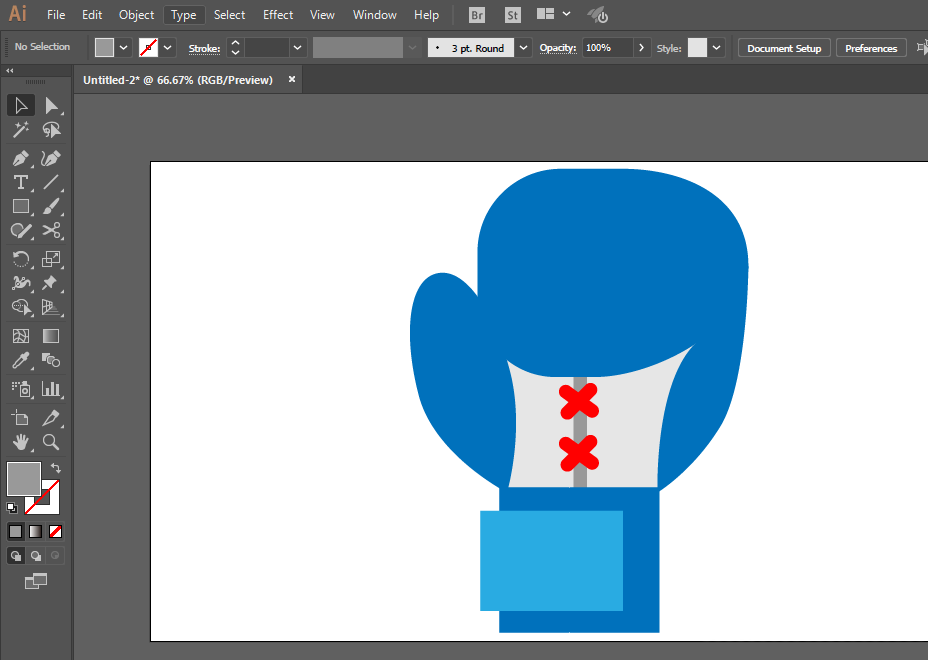Select the Direct Selection tool
The width and height of the screenshot is (928, 660).
point(51,105)
